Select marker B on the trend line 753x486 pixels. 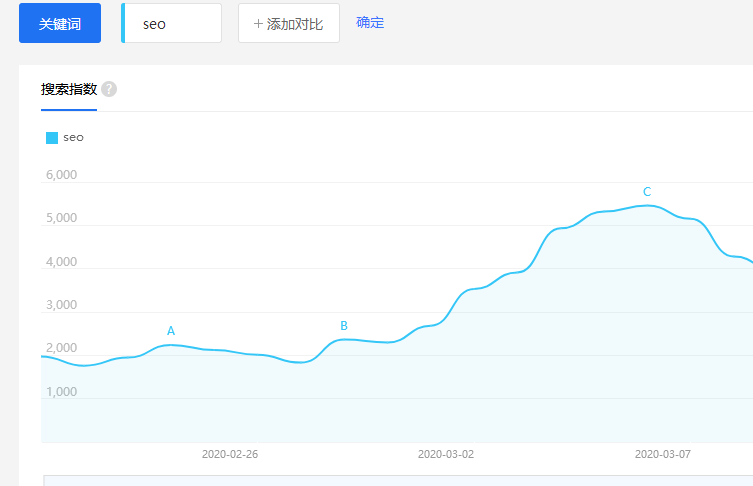click(x=344, y=326)
